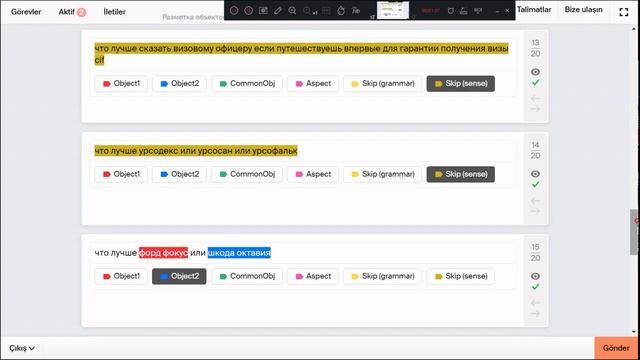Choose CommonObj label in the форд фокус task
This screenshot has width=640, height=360.
(x=247, y=276)
